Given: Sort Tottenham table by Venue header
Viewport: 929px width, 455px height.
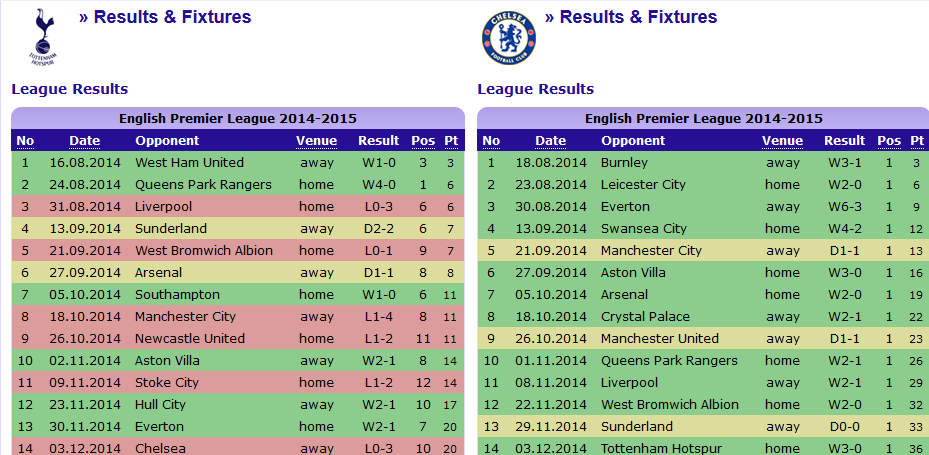Looking at the screenshot, I should 316,141.
